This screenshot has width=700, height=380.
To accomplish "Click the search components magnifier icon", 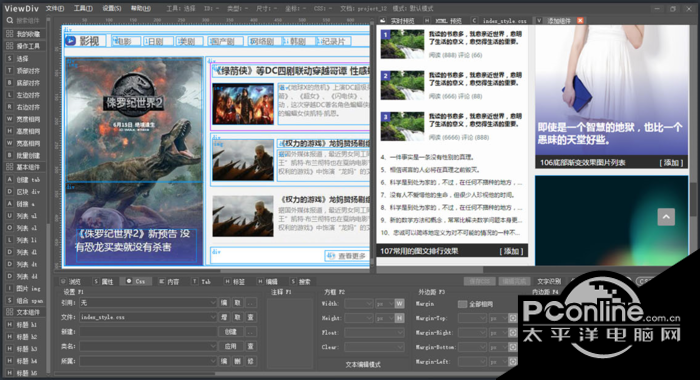I will (x=10, y=21).
